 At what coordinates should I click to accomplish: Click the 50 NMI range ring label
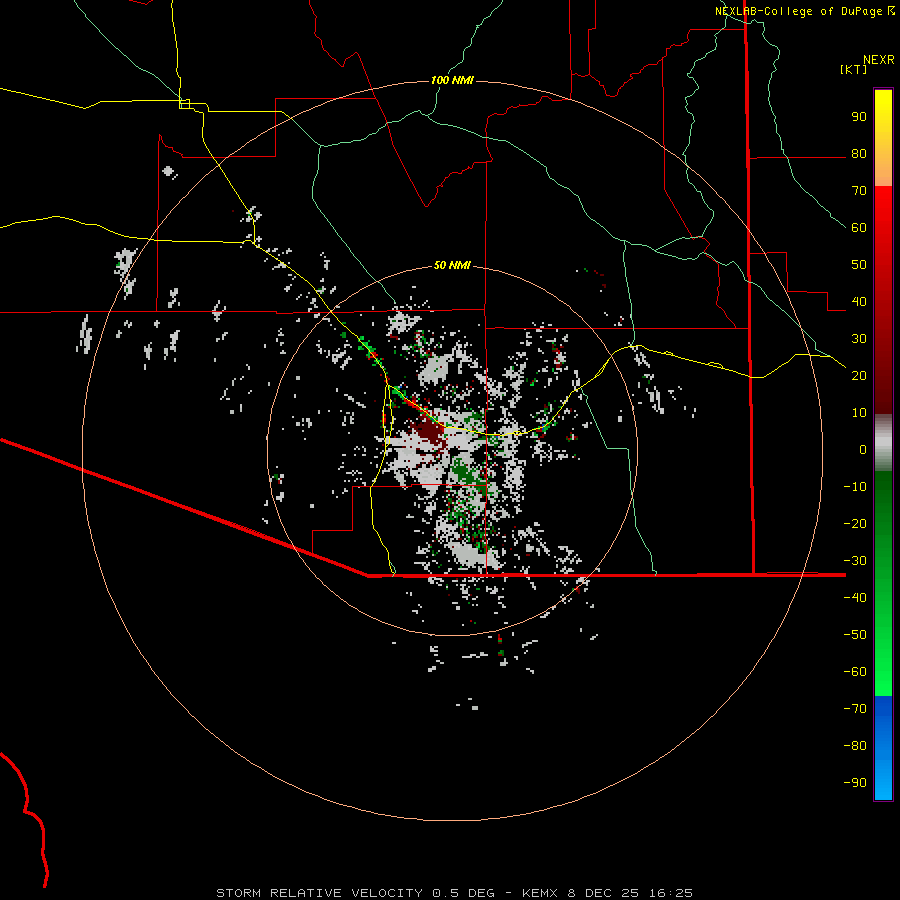(x=452, y=265)
